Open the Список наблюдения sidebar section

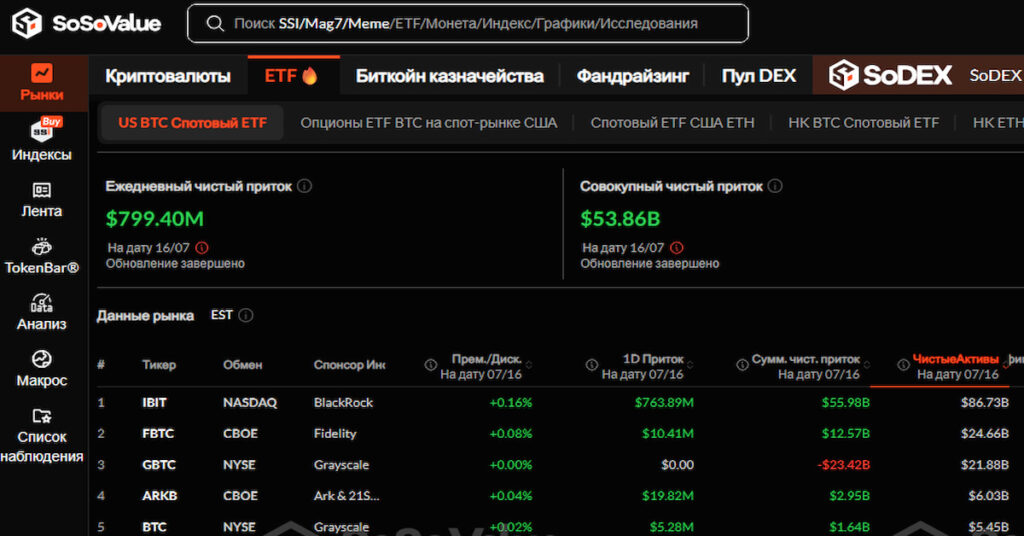(x=42, y=435)
